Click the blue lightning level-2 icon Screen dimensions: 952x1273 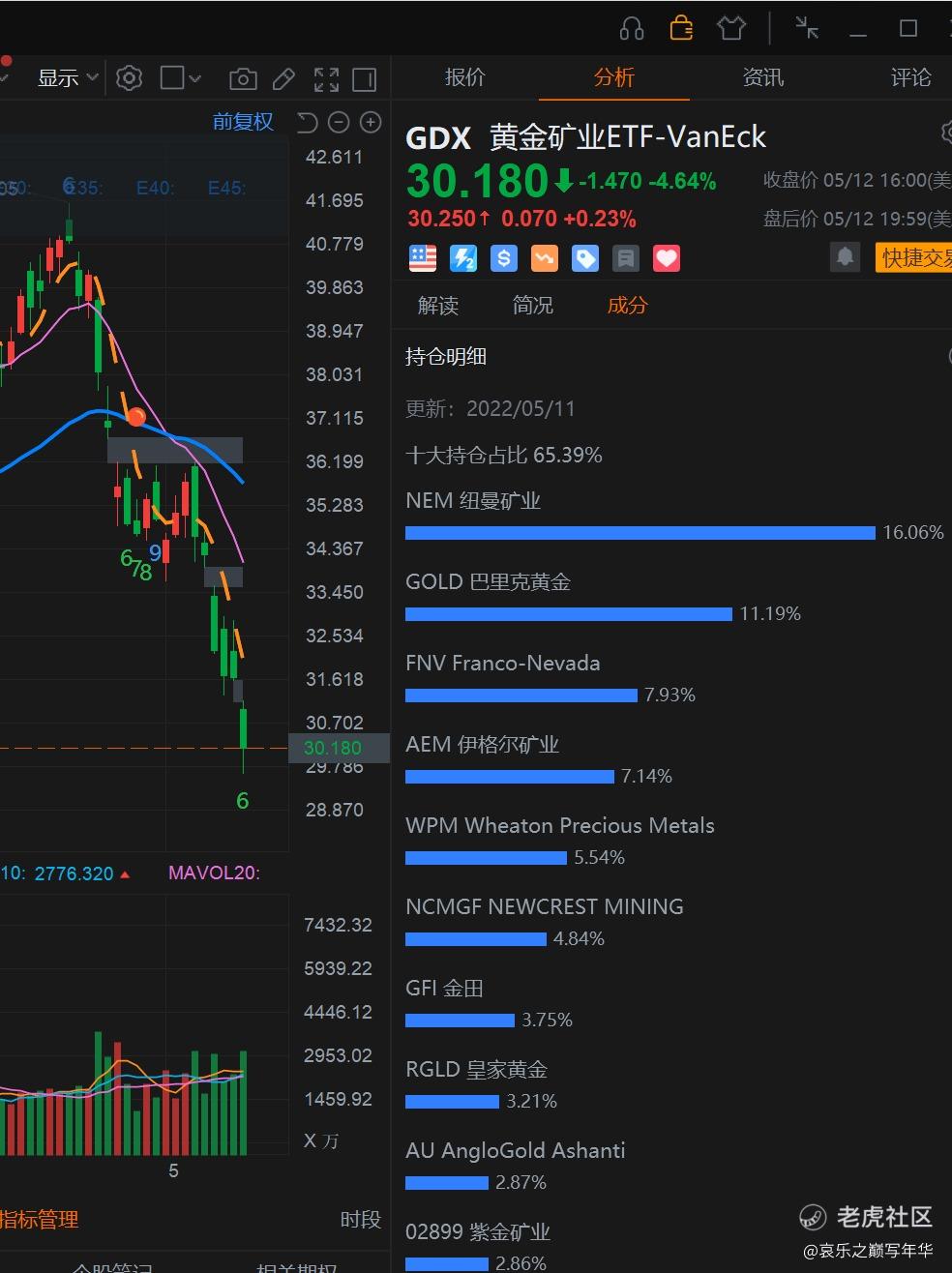point(463,258)
